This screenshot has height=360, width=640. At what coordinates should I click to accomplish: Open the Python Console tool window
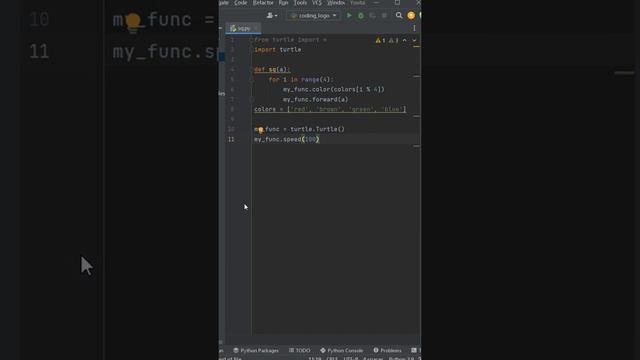[x=342, y=350]
